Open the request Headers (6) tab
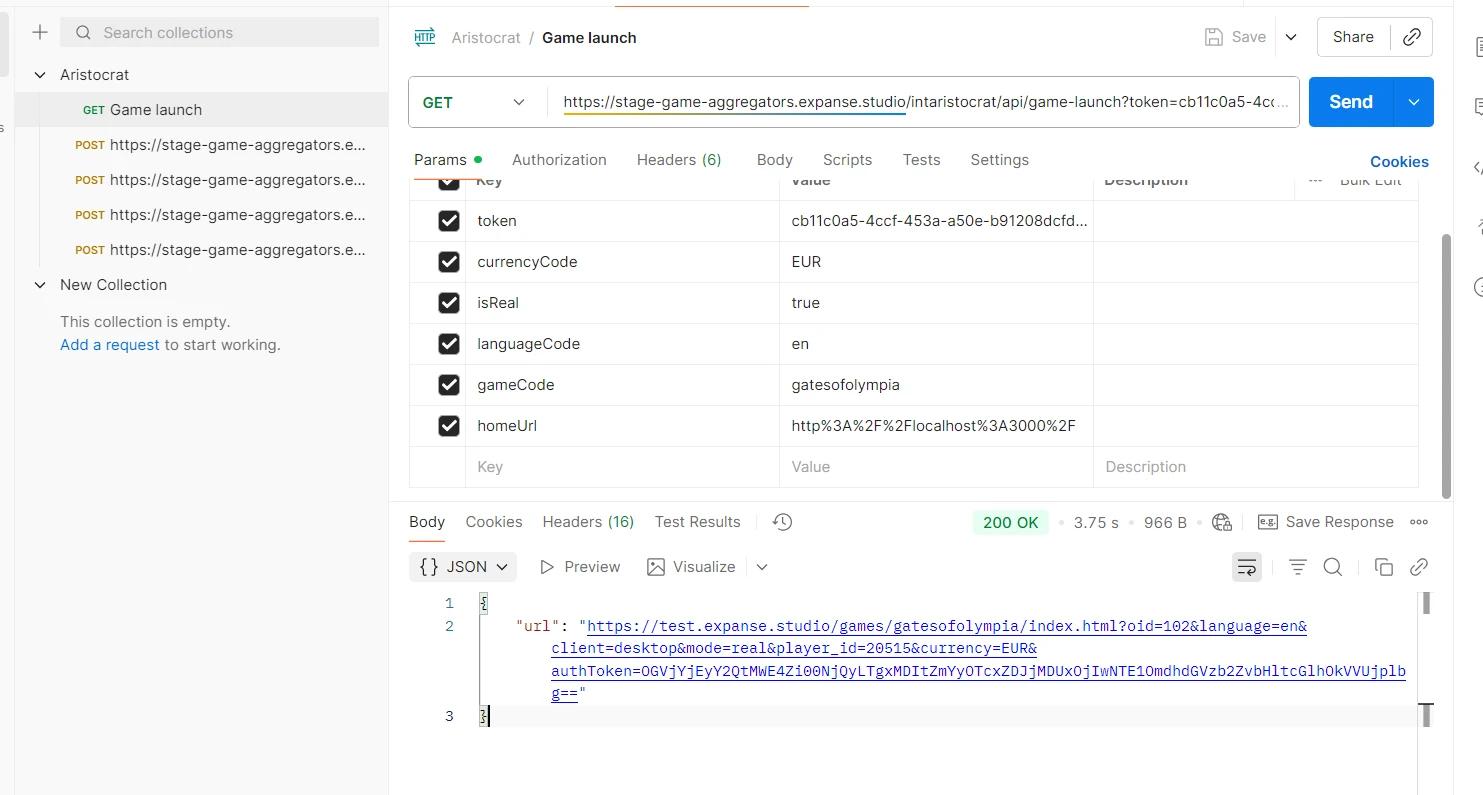Image resolution: width=1483 pixels, height=795 pixels. pos(679,160)
